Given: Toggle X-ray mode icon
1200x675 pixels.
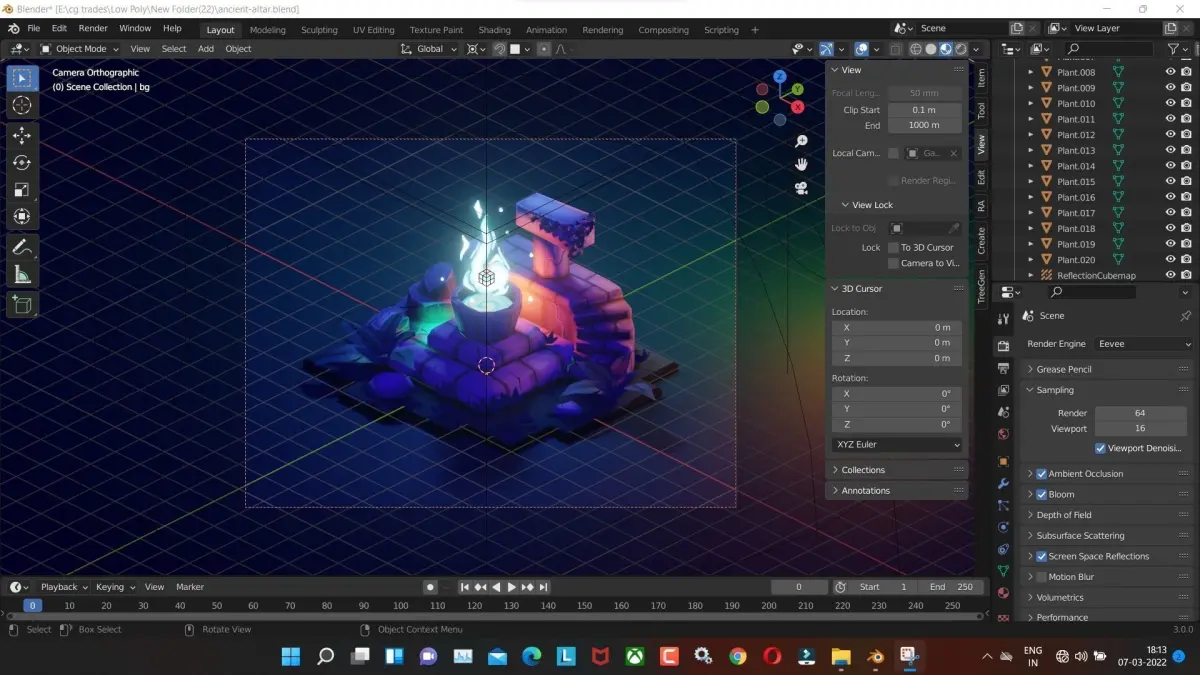Looking at the screenshot, I should coord(896,49).
